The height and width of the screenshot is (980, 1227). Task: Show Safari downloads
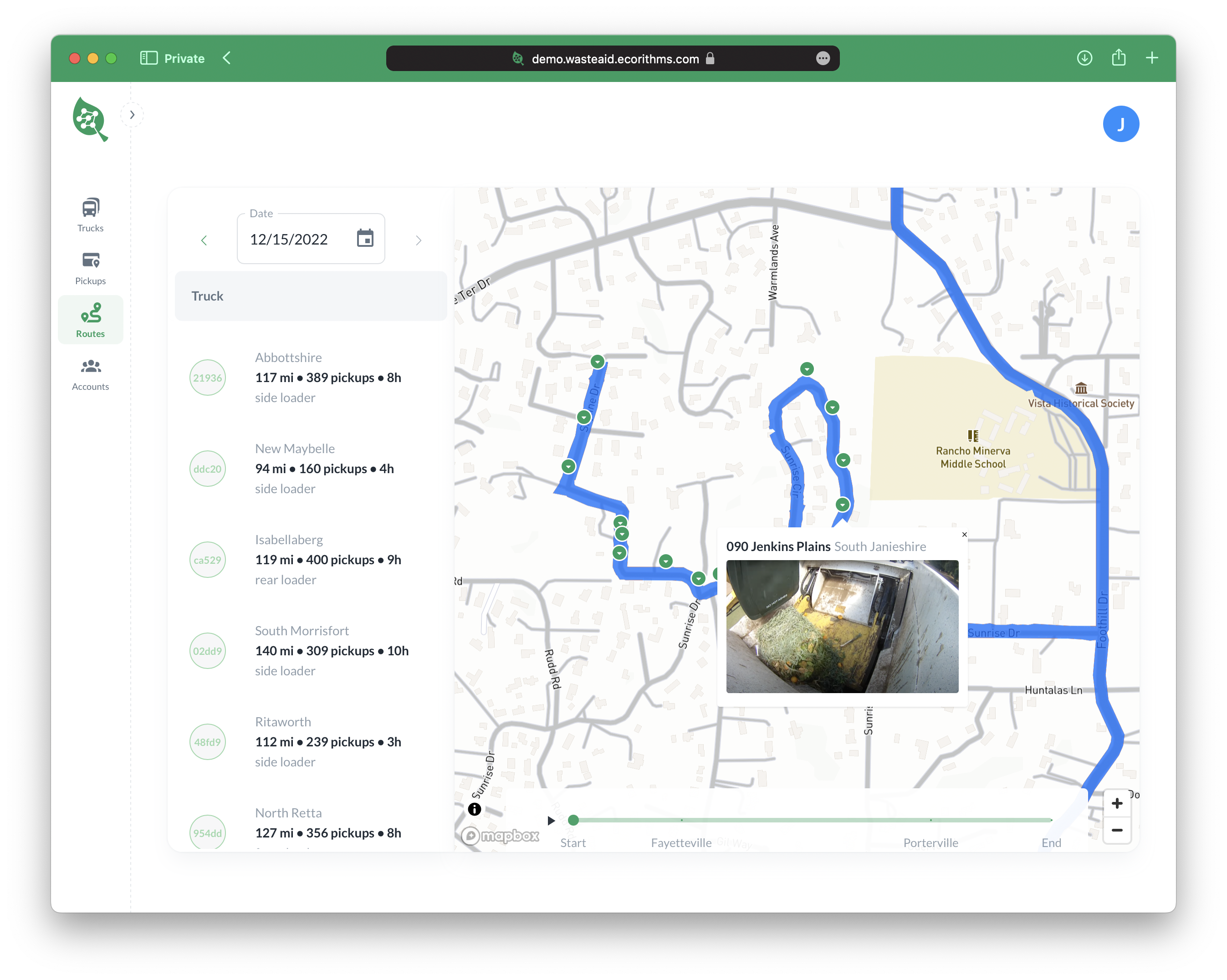coord(1084,58)
